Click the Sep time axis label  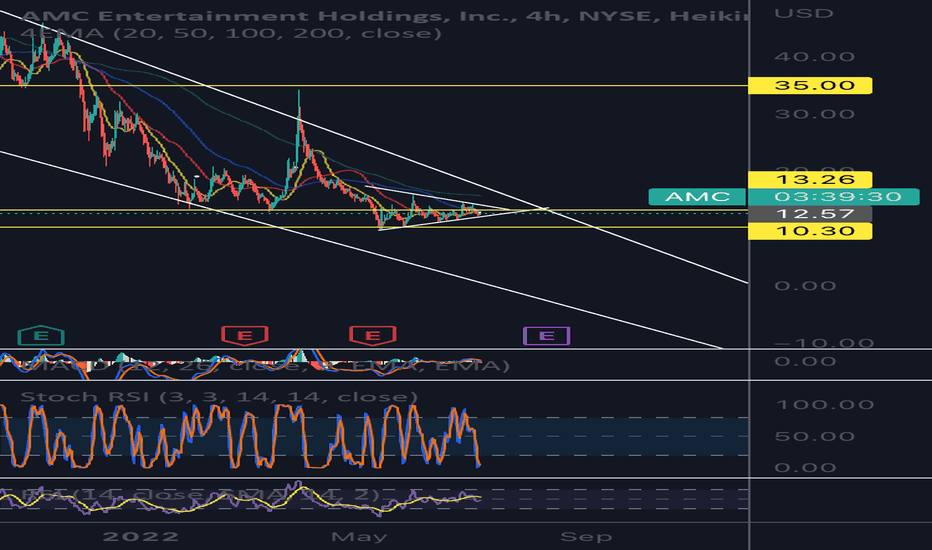coord(586,537)
